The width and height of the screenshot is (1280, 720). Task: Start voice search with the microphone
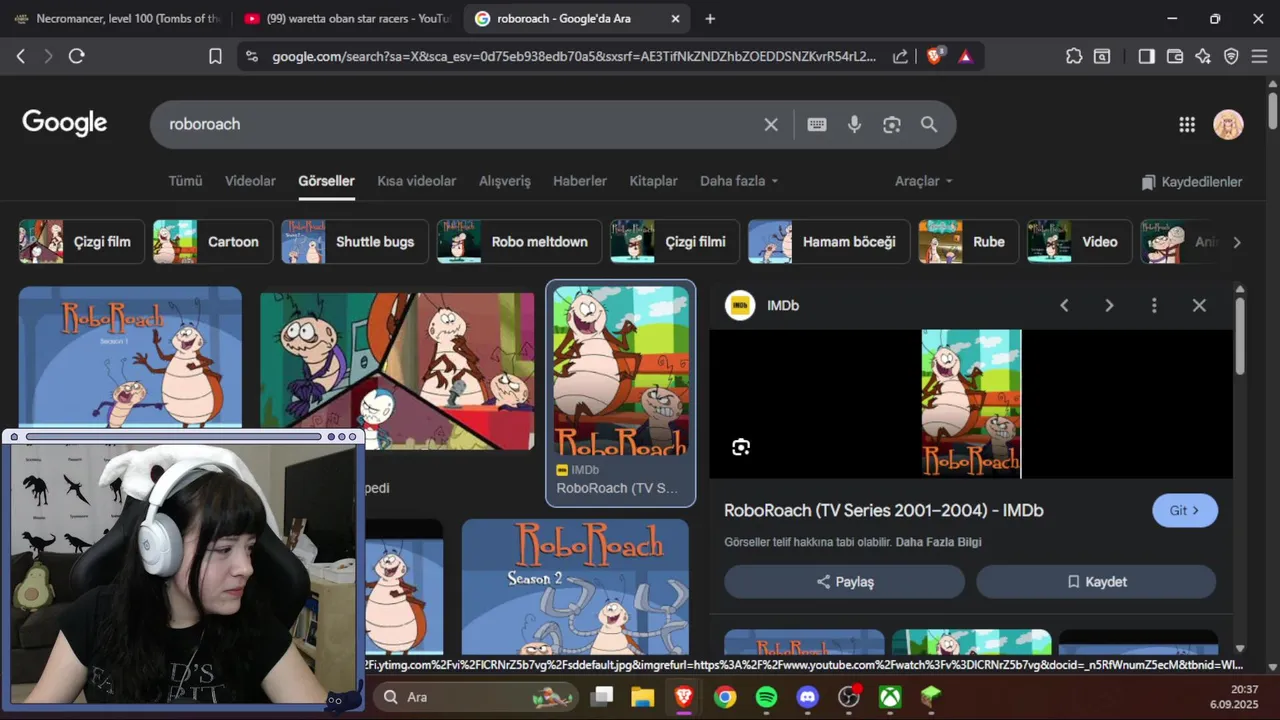tap(854, 124)
